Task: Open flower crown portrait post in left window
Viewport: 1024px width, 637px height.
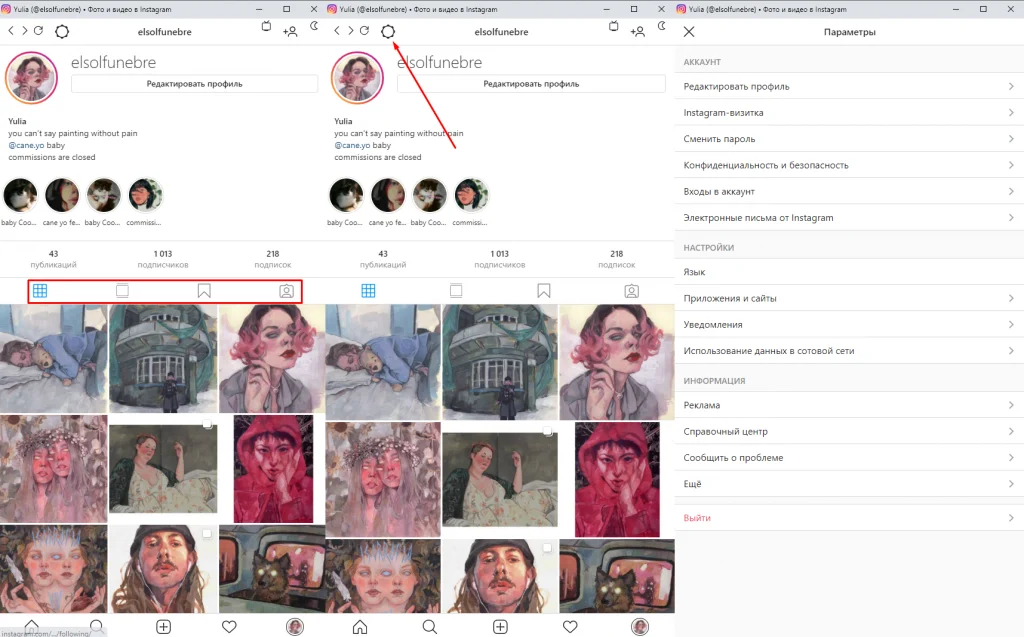Action: [x=54, y=468]
